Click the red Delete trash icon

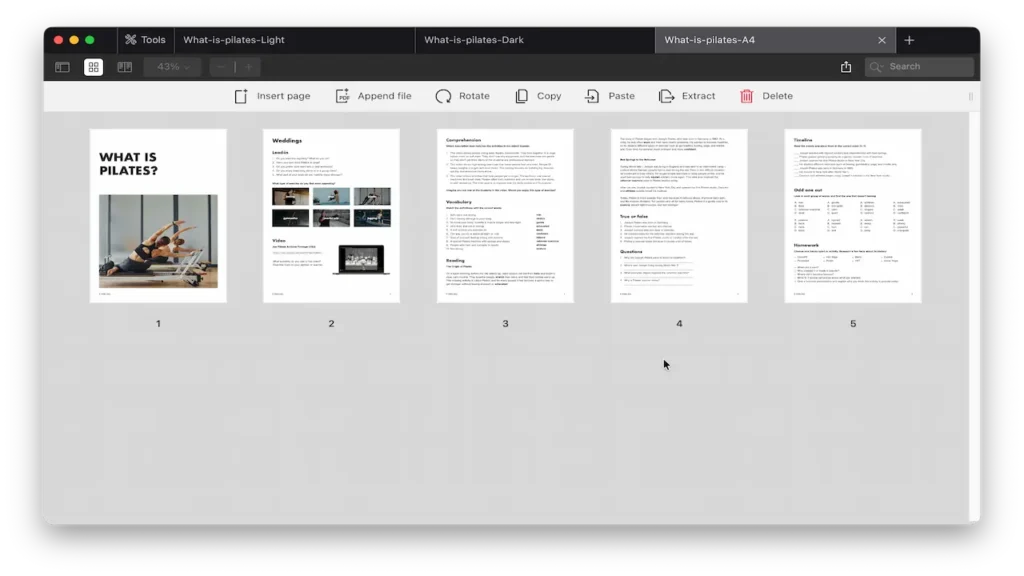coord(747,96)
